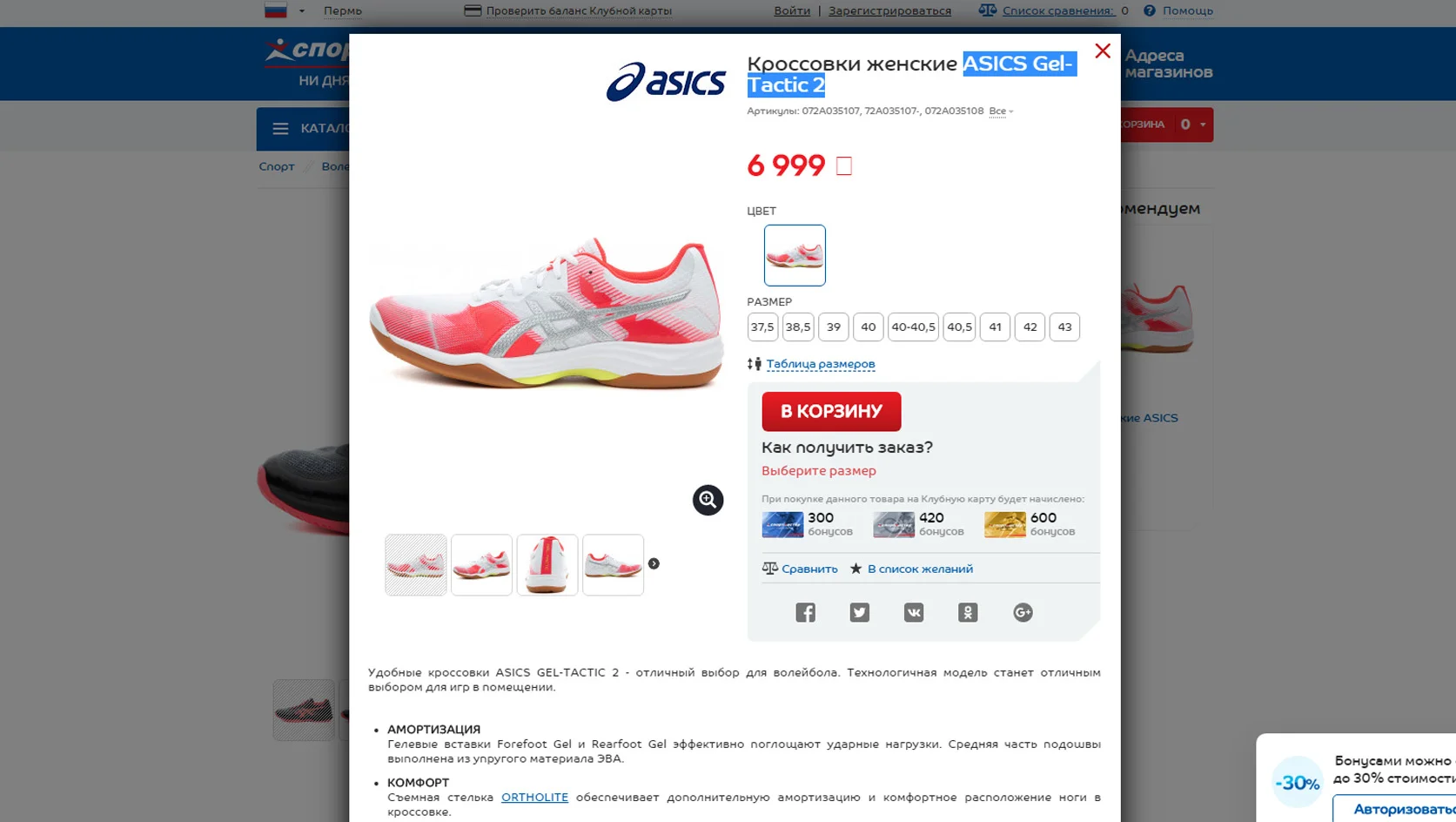1456x822 pixels.
Task: Select the pink-white color swatch
Action: [795, 255]
